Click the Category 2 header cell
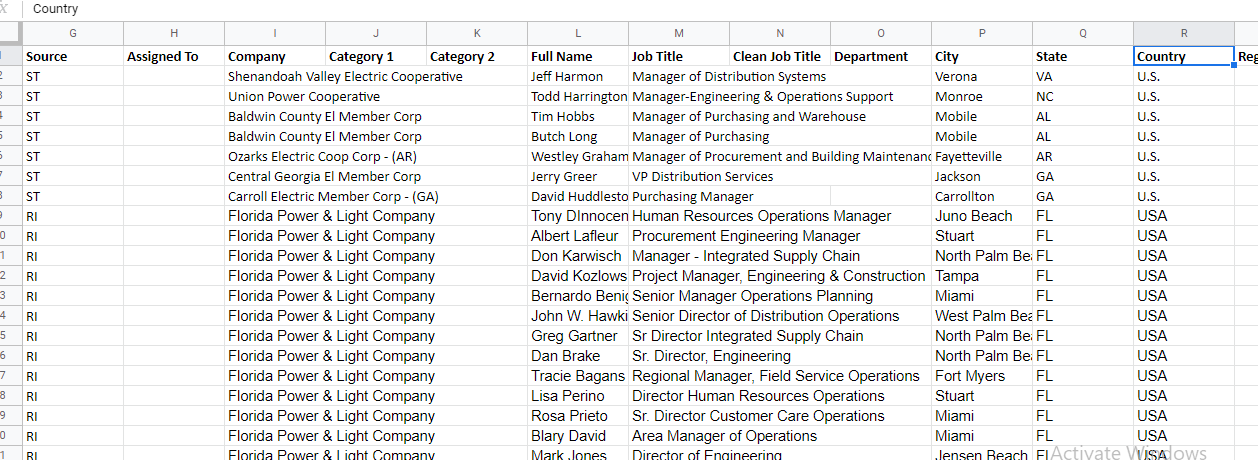This screenshot has height=460, width=1258. (477, 56)
